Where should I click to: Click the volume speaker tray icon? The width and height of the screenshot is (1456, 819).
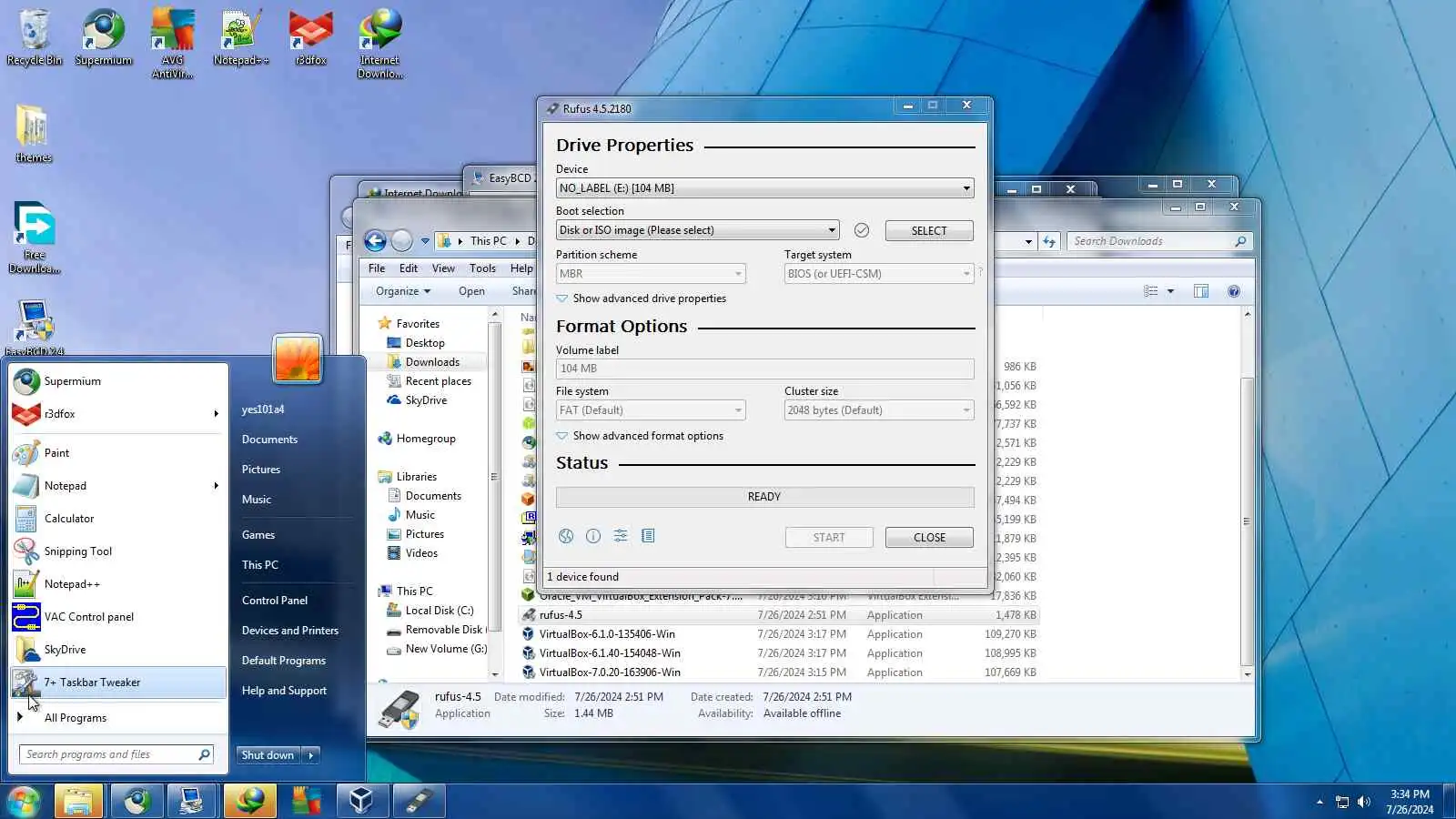point(1363,802)
